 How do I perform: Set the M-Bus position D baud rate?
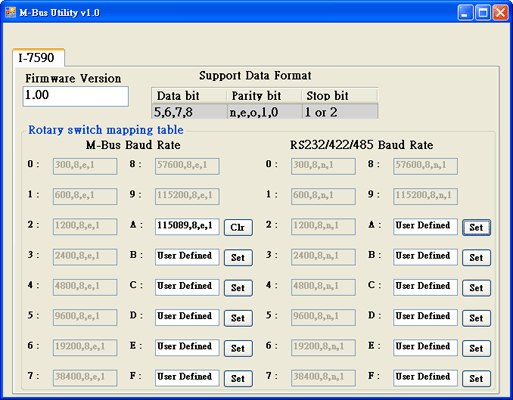(238, 318)
